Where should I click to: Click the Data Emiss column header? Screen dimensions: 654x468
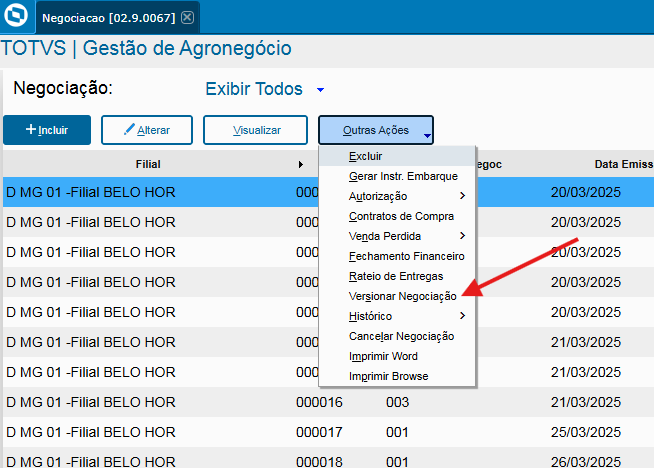(624, 164)
